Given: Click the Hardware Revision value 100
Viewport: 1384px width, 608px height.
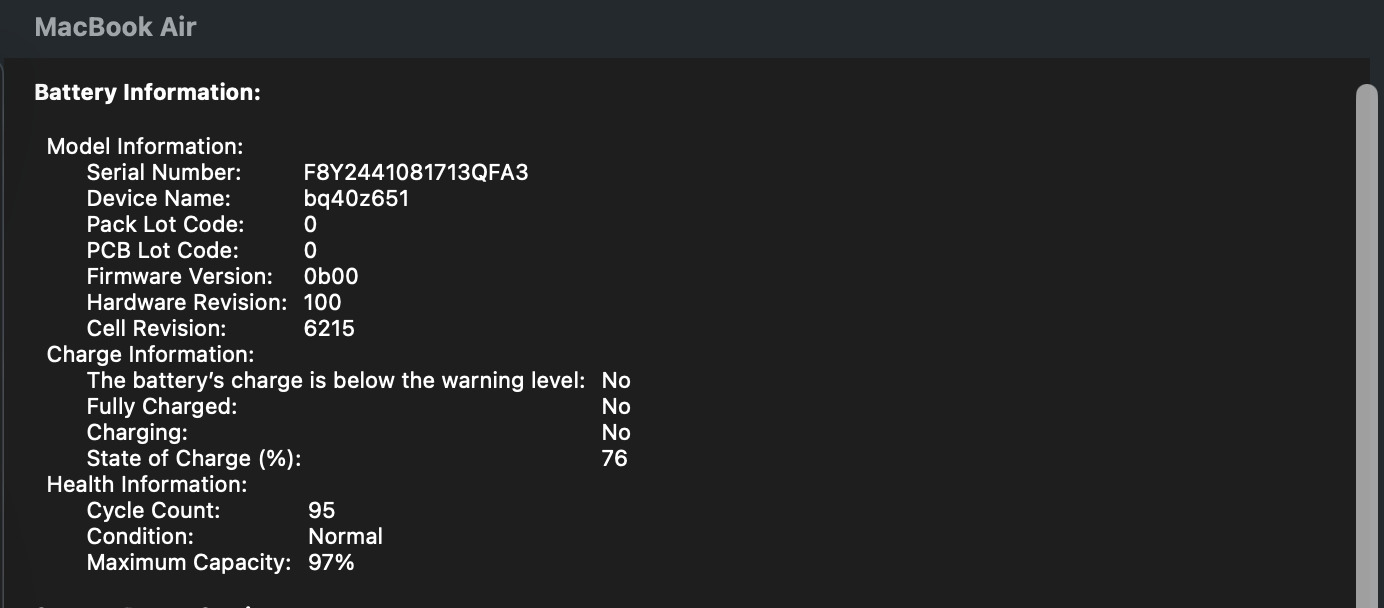Looking at the screenshot, I should coord(322,303).
